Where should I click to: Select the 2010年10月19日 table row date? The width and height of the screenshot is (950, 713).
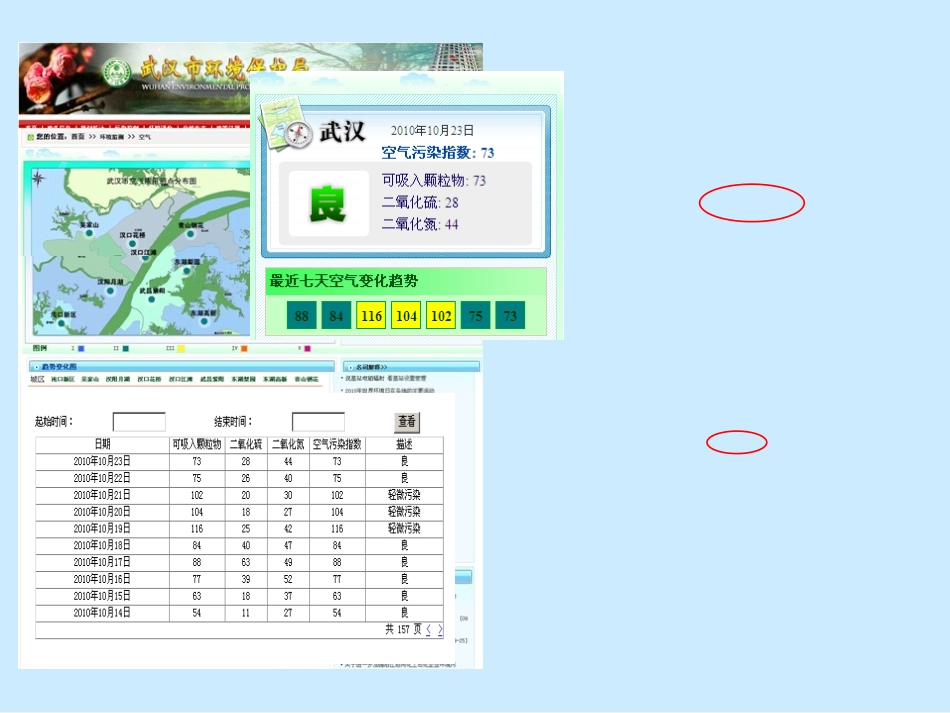(102, 529)
